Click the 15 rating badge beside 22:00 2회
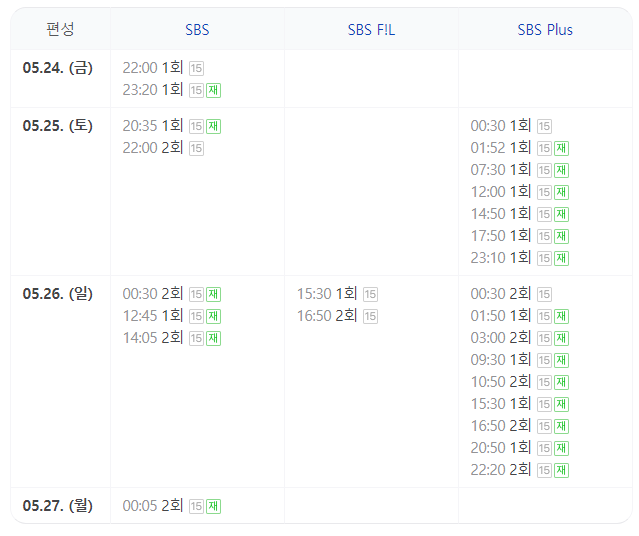Viewport: 639px width, 536px height. click(196, 148)
